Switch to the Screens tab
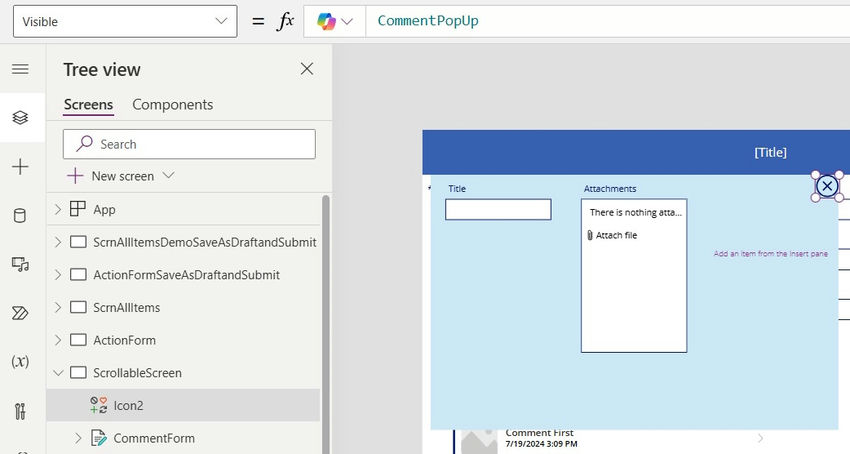 (88, 105)
